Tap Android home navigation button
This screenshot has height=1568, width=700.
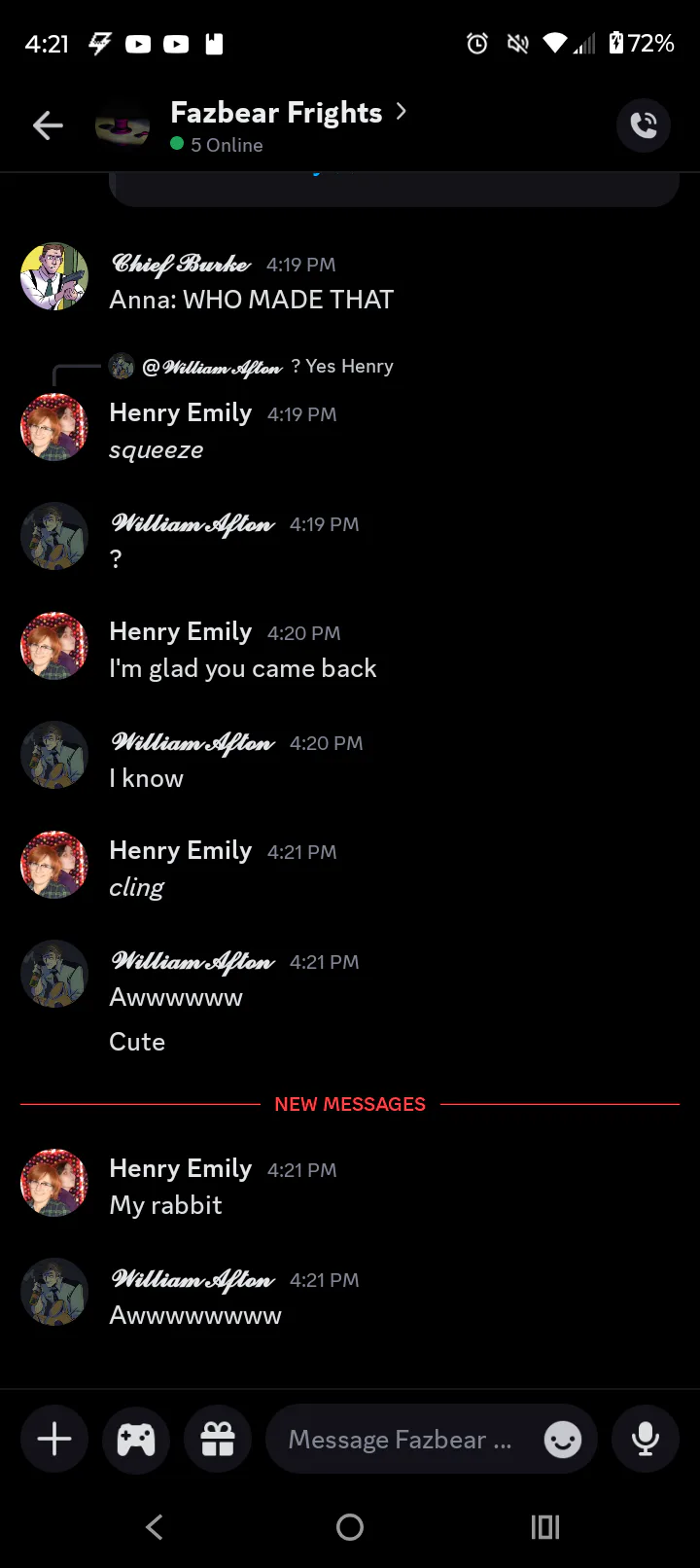point(350,1527)
